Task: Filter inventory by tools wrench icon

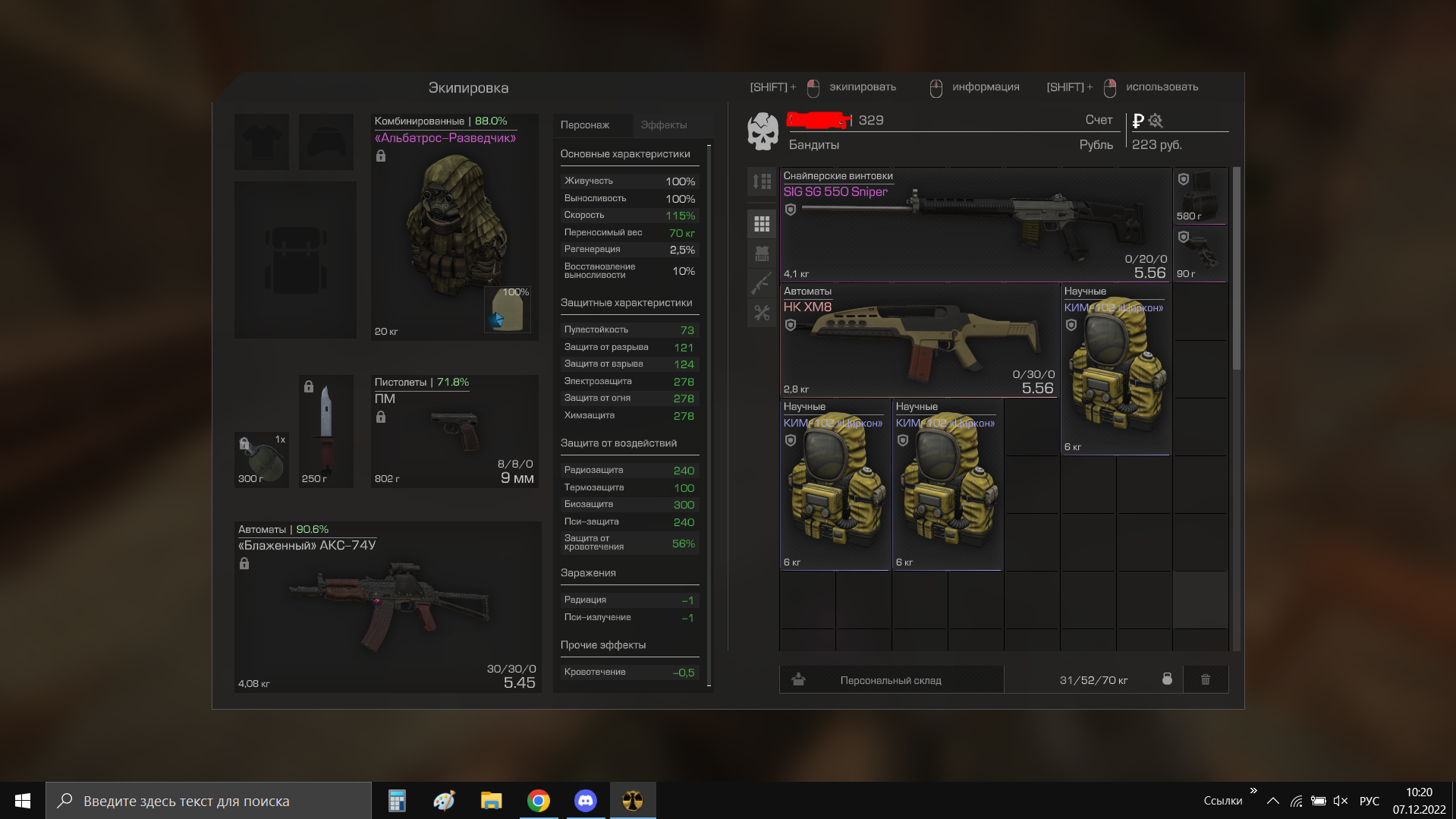Action: point(762,313)
